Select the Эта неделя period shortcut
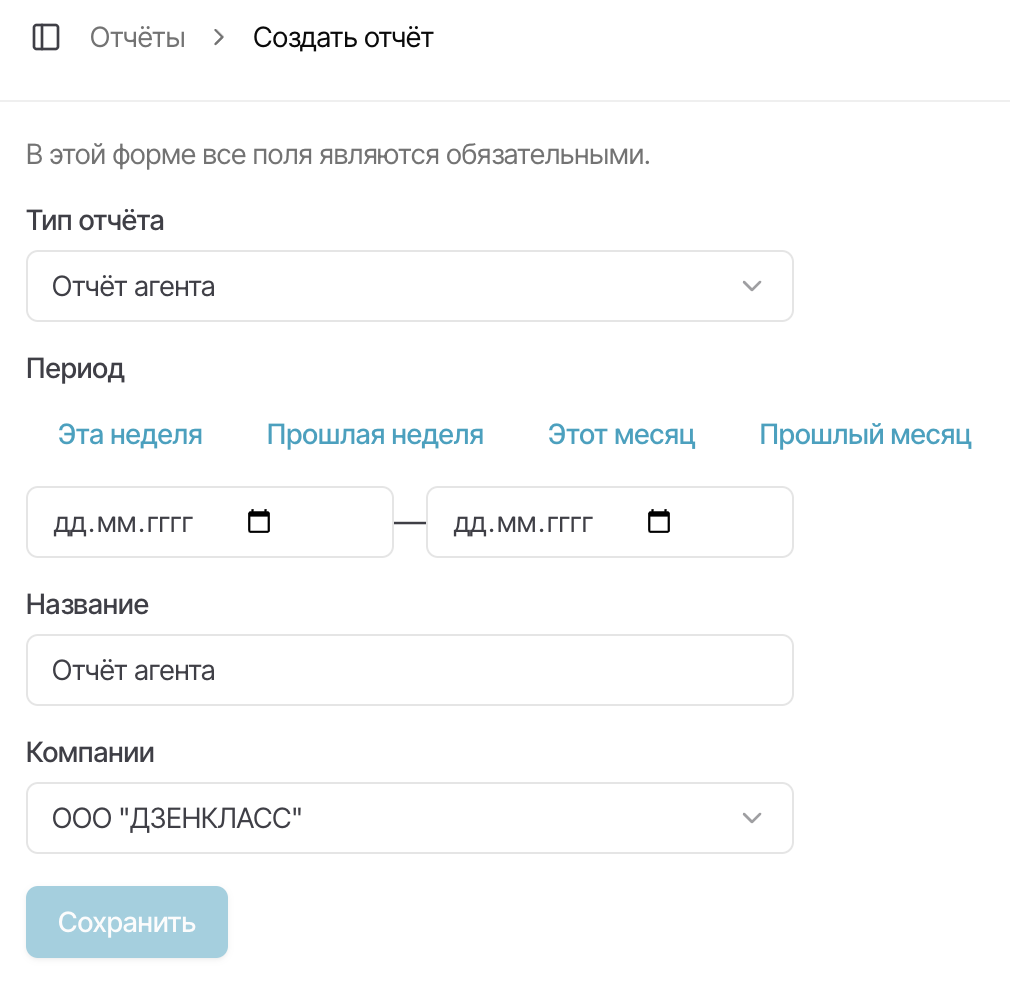The height and width of the screenshot is (988, 1010). pos(130,435)
